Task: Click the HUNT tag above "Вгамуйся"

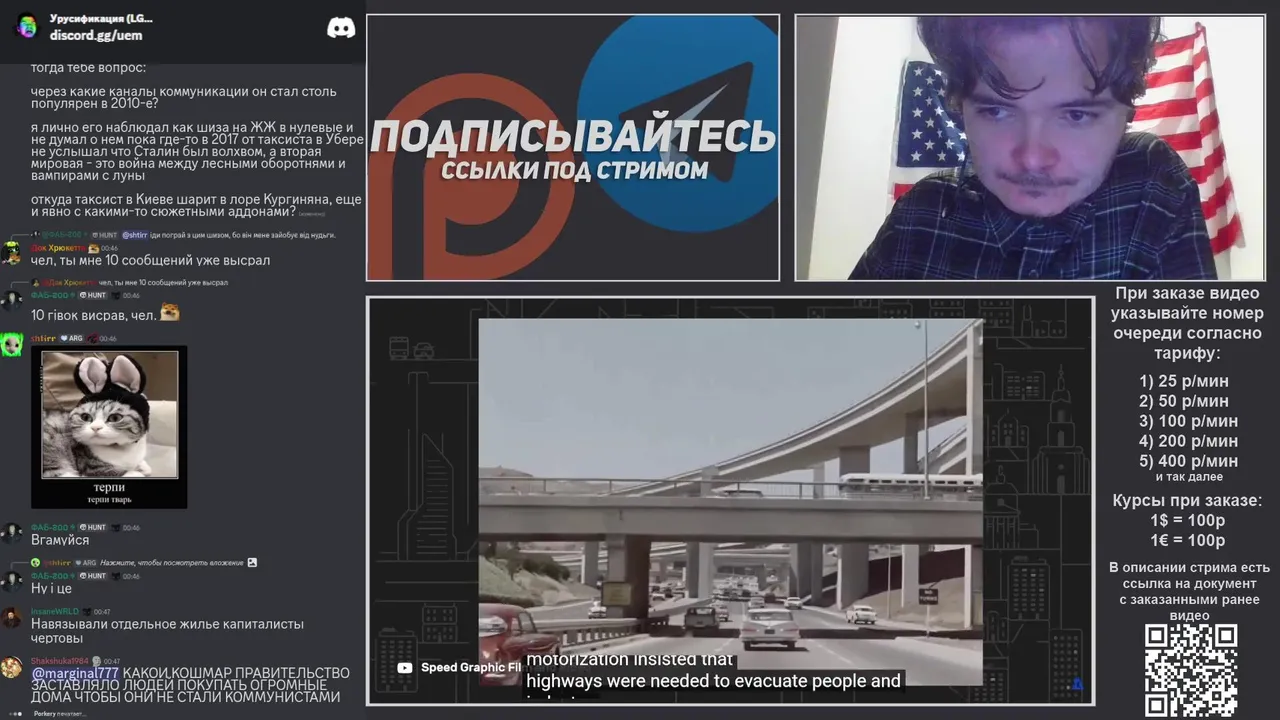Action: coord(92,527)
